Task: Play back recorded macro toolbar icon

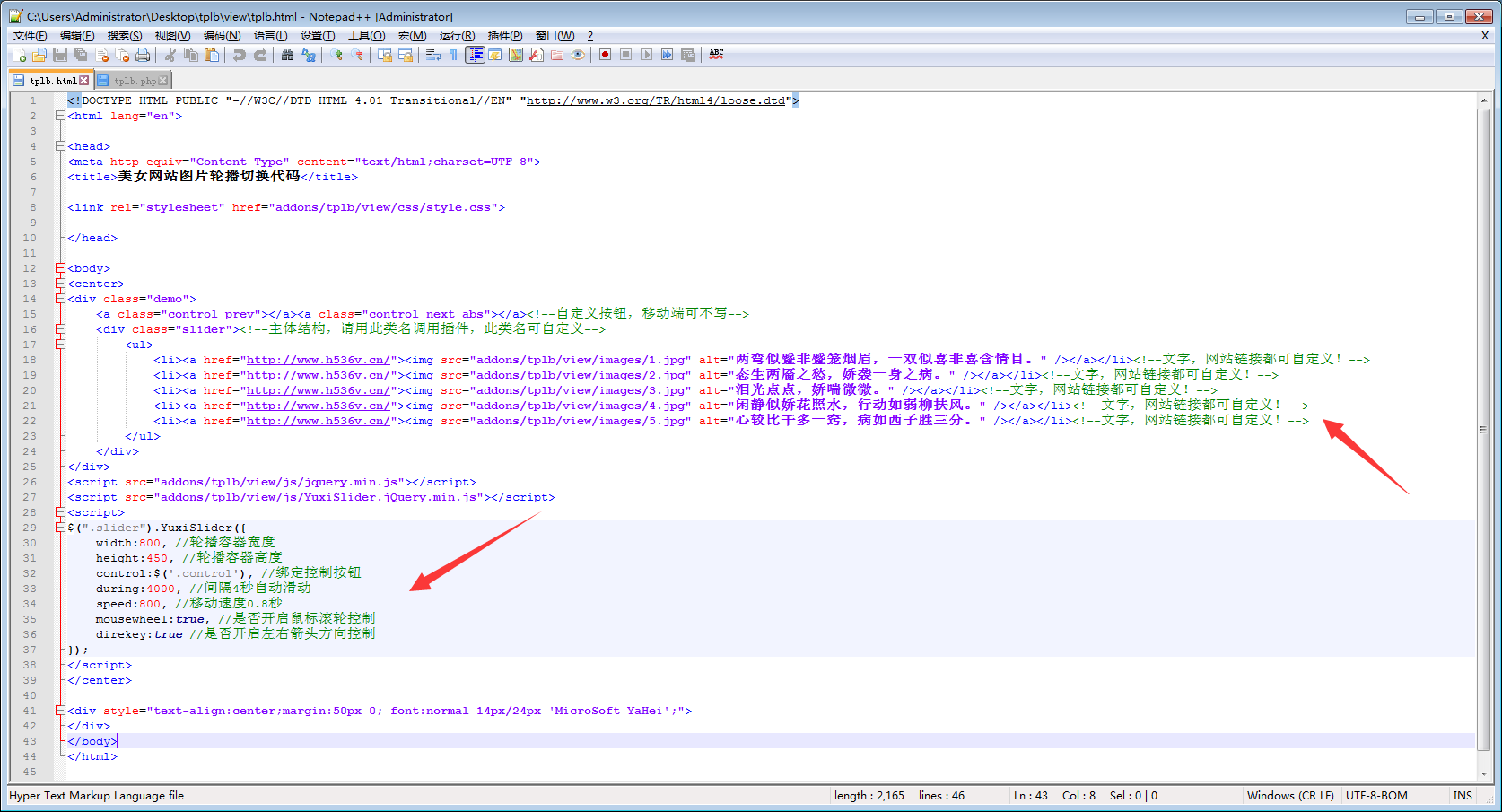Action: [x=646, y=55]
